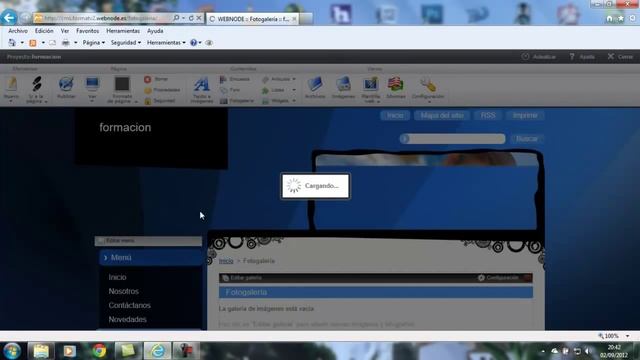Click the Buscar search button
The width and height of the screenshot is (640, 360).
tap(527, 139)
